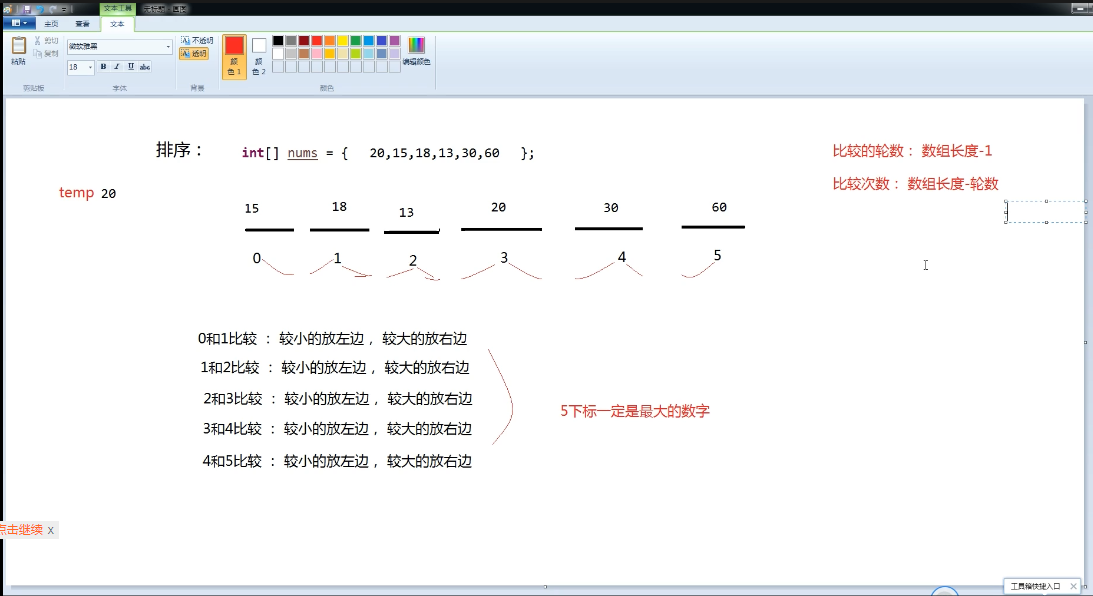The image size is (1093, 596).
Task: Click the Redo arrow icon
Action: pyautogui.click(x=53, y=9)
